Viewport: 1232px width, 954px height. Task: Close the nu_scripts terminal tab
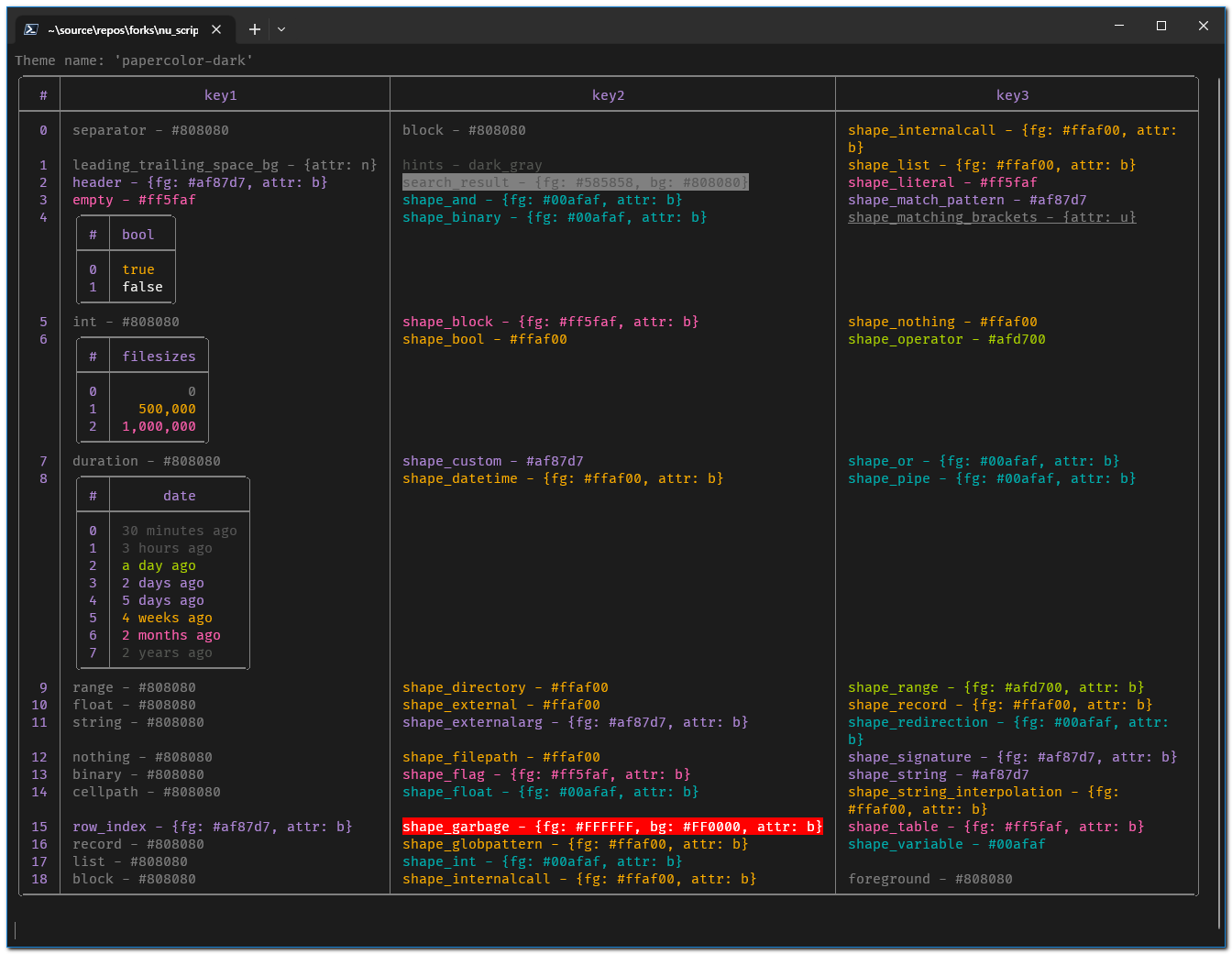(216, 29)
